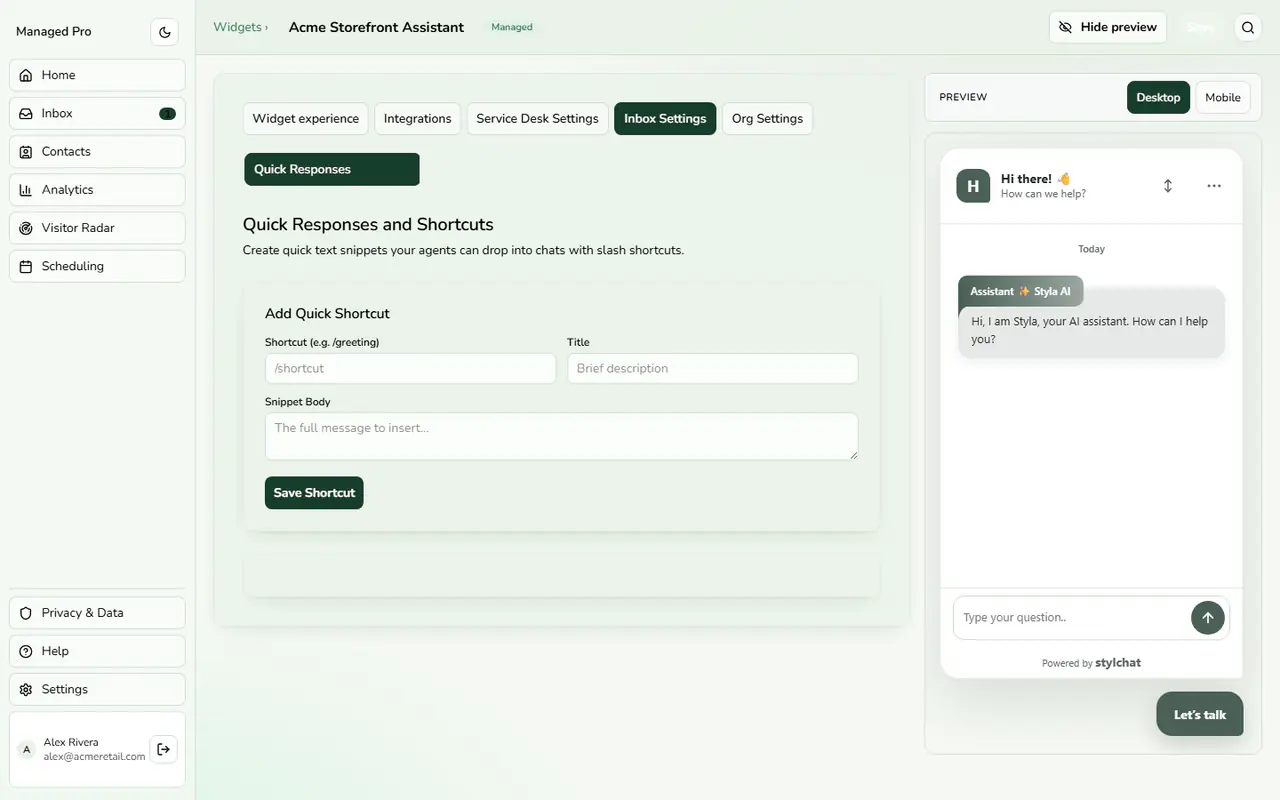Click the log out icon beside Alex Rivera
The width and height of the screenshot is (1280, 800).
164,749
